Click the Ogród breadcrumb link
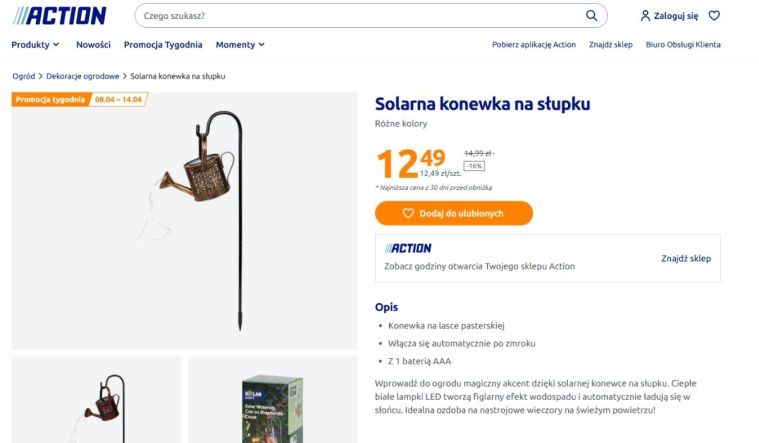Screen dimensions: 759x443 pos(23,76)
